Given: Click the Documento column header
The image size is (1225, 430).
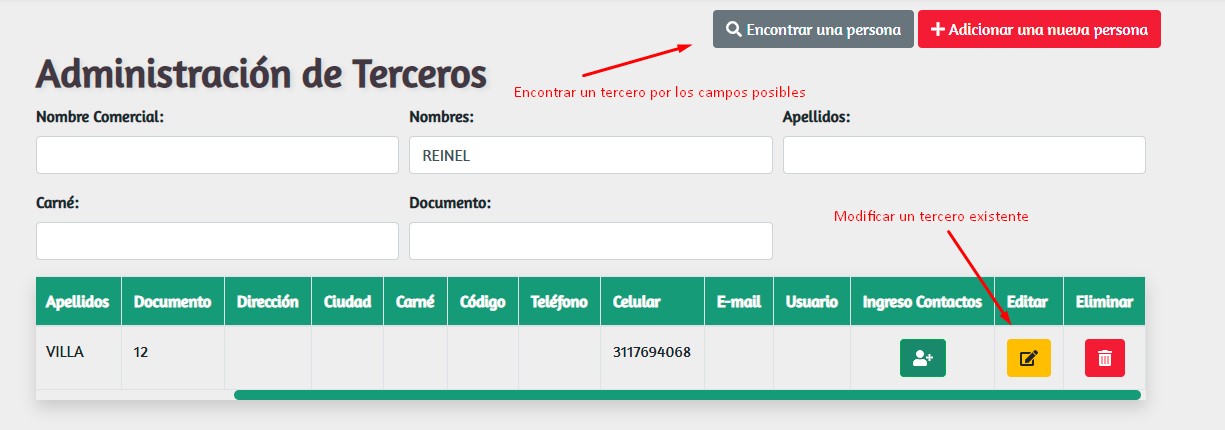Looking at the screenshot, I should (x=172, y=302).
